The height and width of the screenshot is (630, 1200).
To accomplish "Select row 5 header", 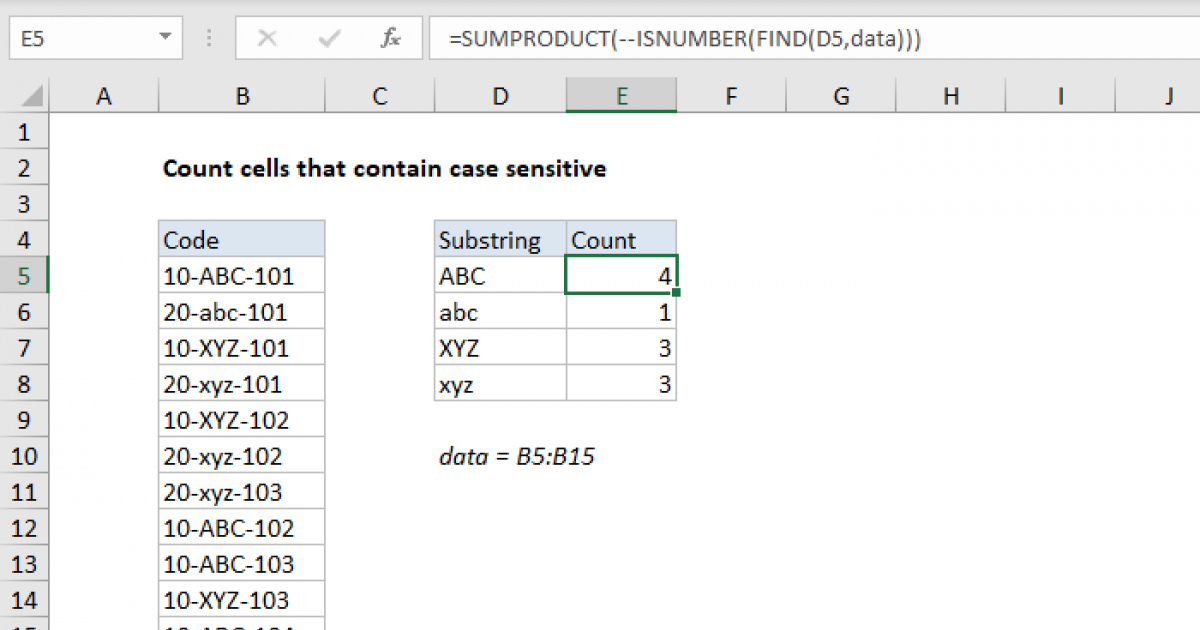I will [x=25, y=275].
